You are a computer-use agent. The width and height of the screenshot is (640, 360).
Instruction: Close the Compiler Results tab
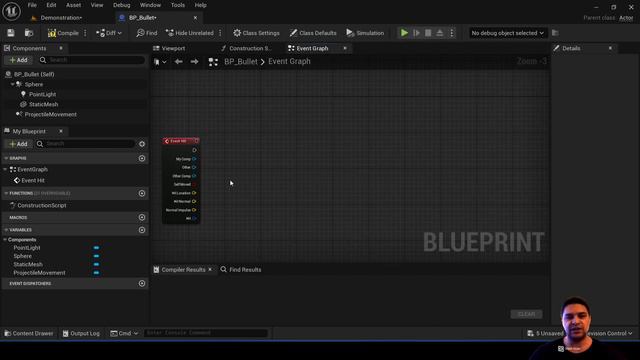(210, 269)
